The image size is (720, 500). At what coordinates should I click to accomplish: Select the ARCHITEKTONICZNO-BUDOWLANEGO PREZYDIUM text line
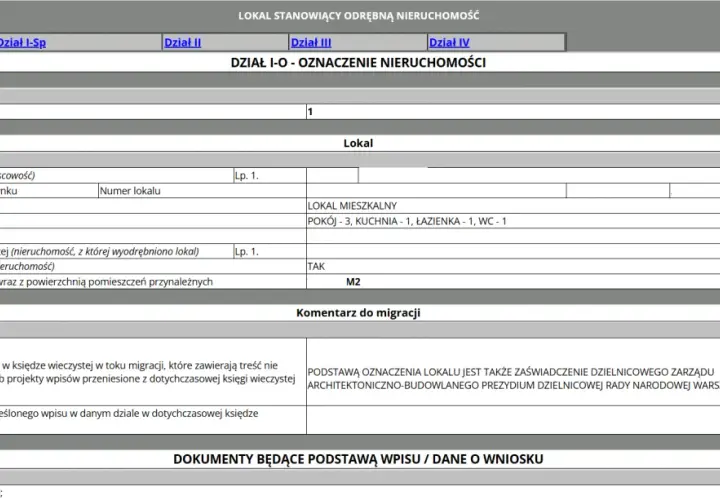(x=513, y=385)
